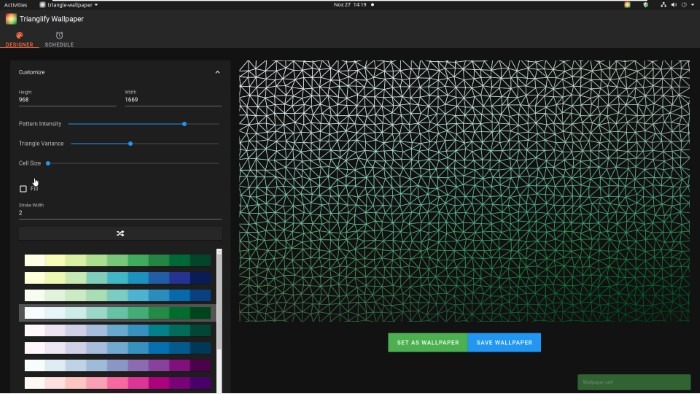The width and height of the screenshot is (700, 394).
Task: Collapse the Customize panel chevron
Action: coord(217,72)
